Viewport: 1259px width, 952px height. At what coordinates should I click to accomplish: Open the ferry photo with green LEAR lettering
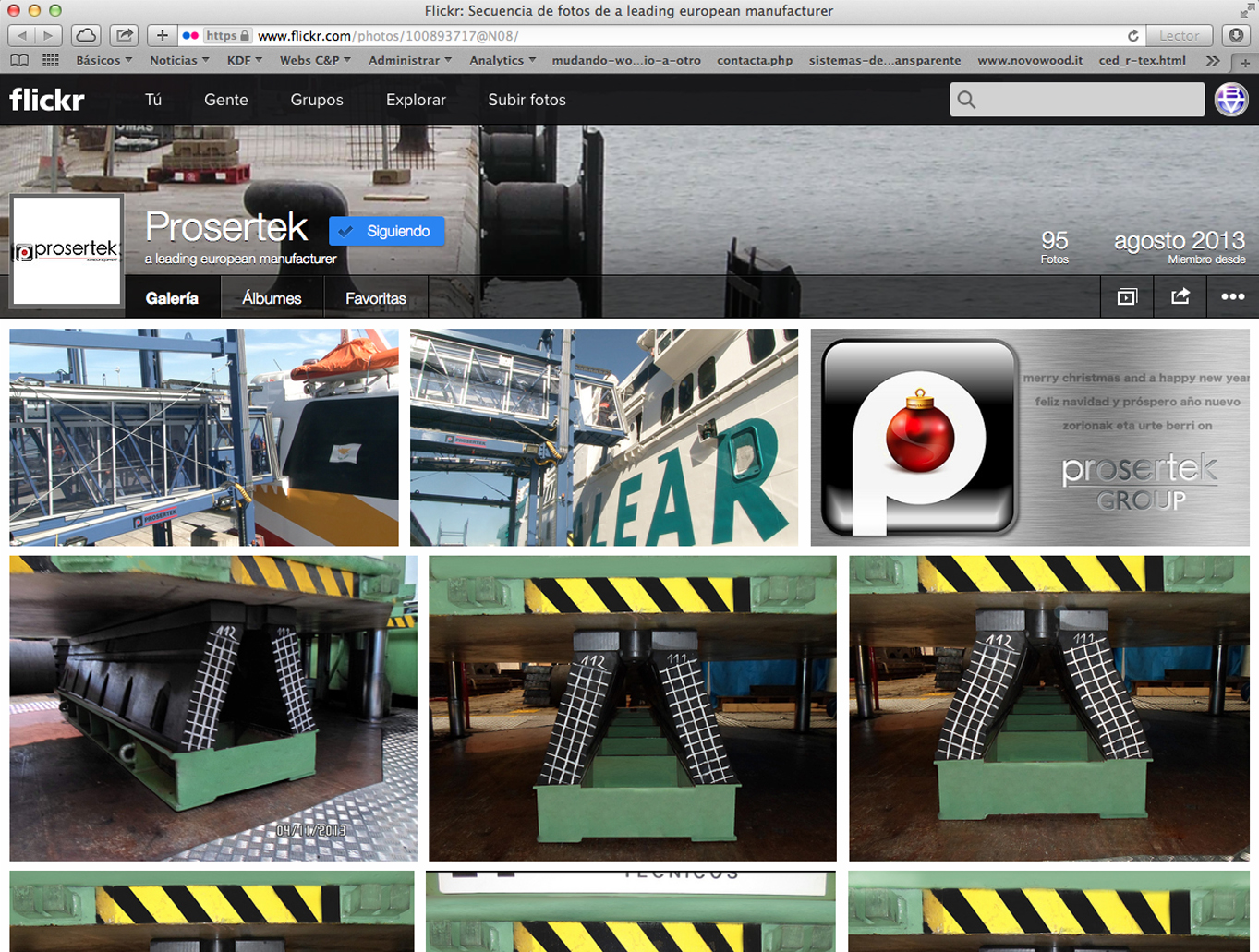(x=604, y=437)
